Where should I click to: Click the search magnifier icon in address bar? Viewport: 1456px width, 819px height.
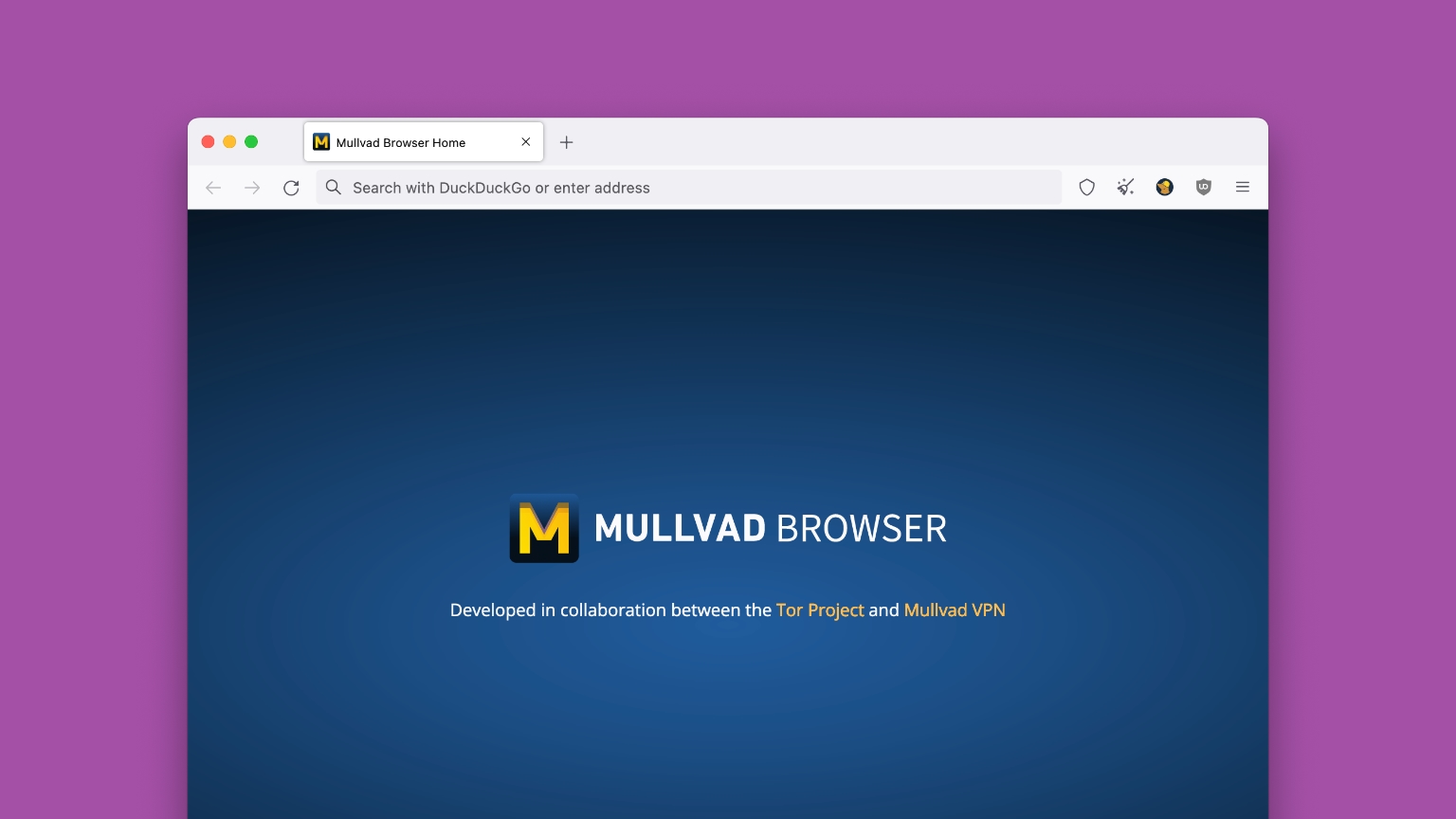(x=334, y=188)
